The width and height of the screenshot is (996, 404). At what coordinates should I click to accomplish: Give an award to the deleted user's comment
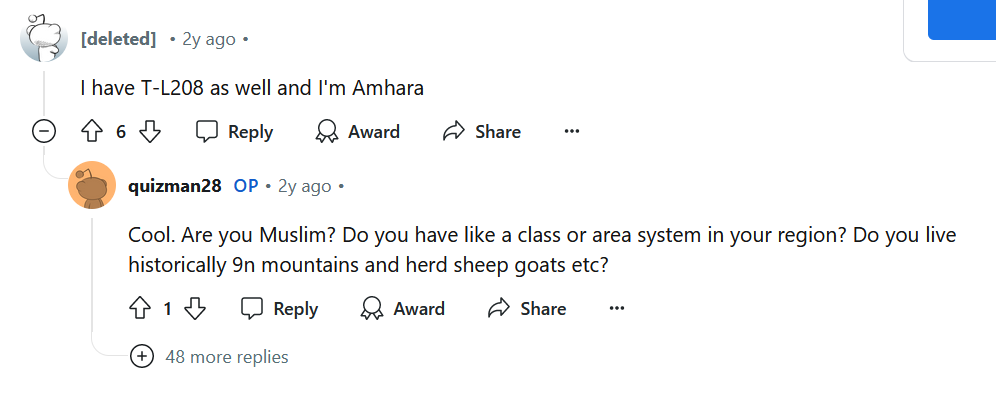tap(358, 131)
